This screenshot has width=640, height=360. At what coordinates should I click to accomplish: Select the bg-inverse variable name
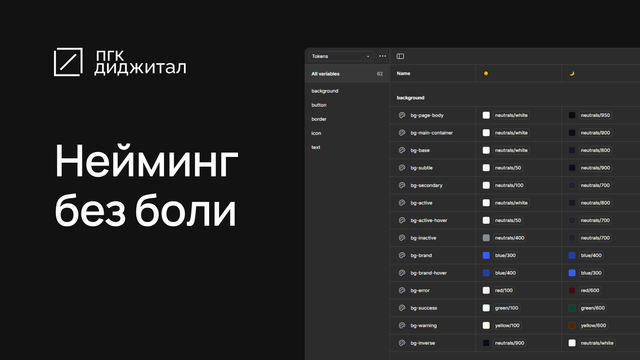(423, 343)
